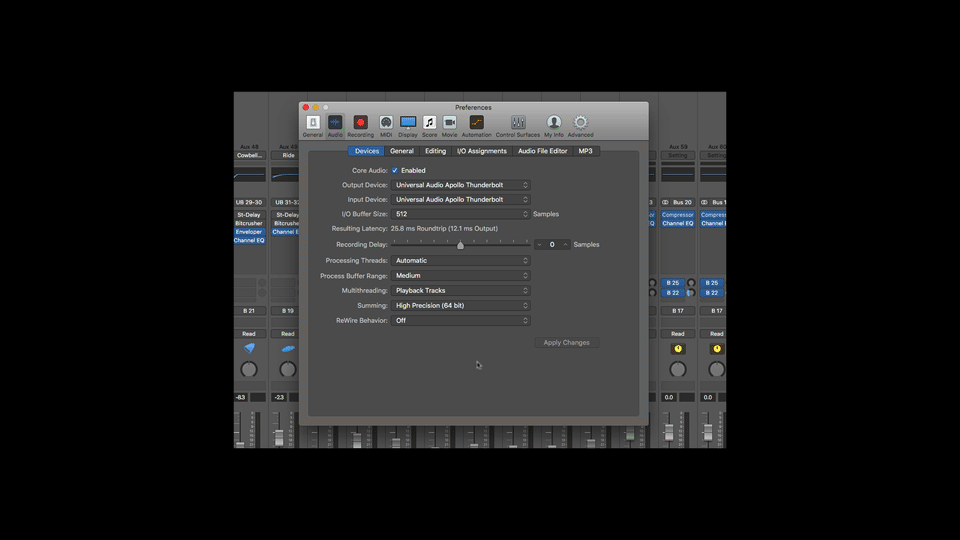
Task: Click the Recording Delay slider handle
Action: coord(460,246)
